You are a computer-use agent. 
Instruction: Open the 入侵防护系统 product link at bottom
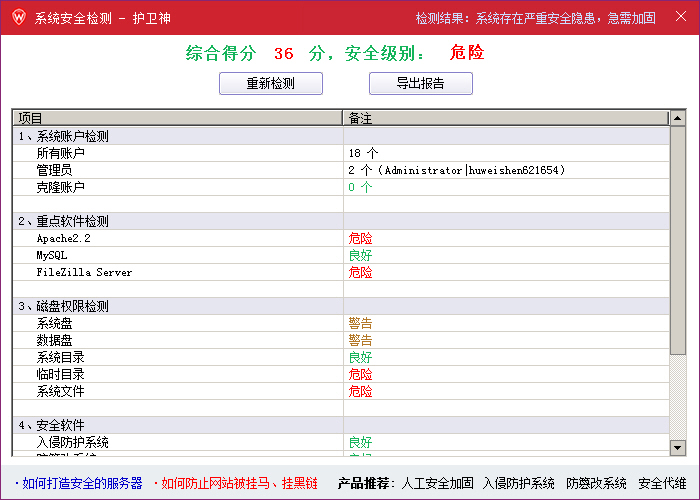click(x=519, y=483)
